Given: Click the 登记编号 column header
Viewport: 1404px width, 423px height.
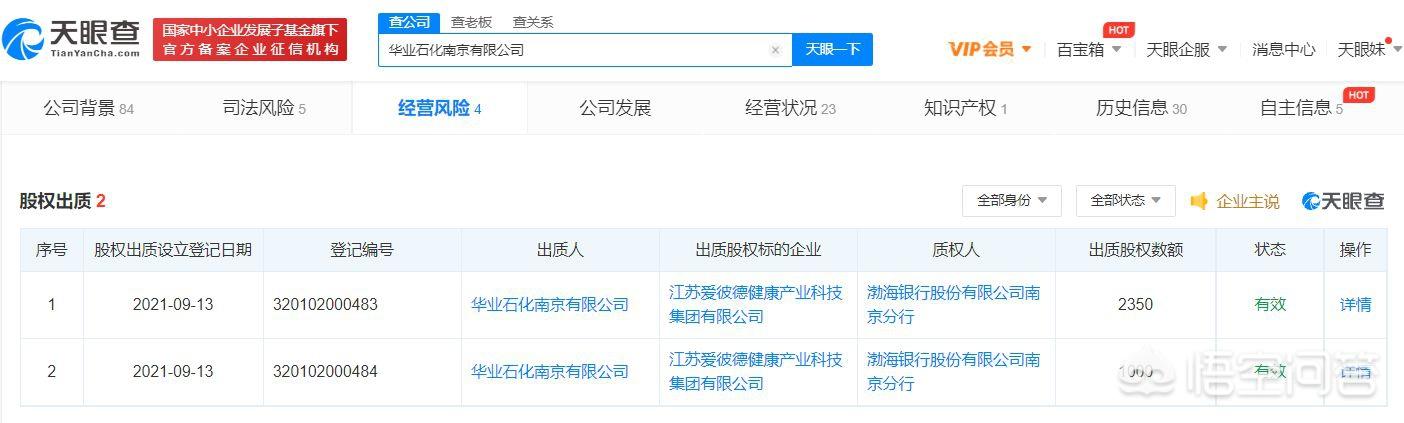Looking at the screenshot, I should click(x=362, y=250).
